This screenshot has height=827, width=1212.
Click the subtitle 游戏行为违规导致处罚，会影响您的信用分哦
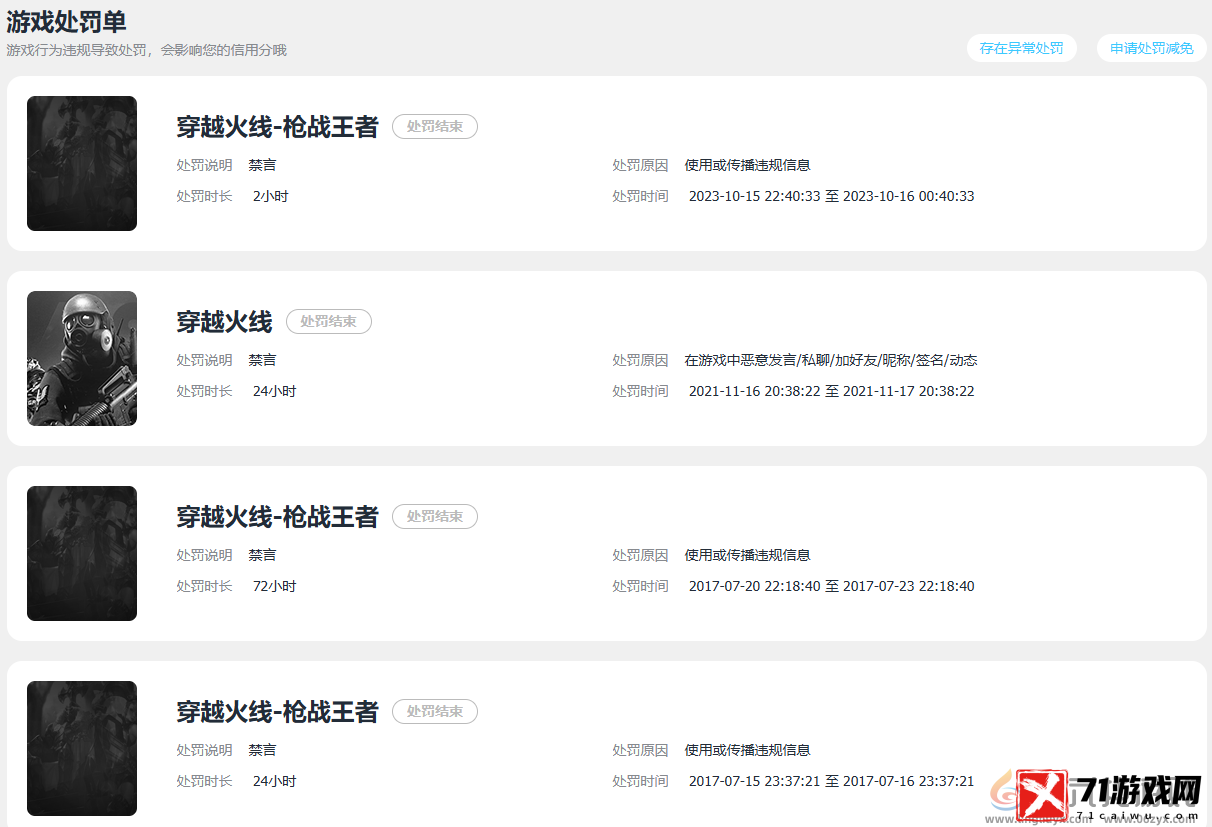(147, 50)
